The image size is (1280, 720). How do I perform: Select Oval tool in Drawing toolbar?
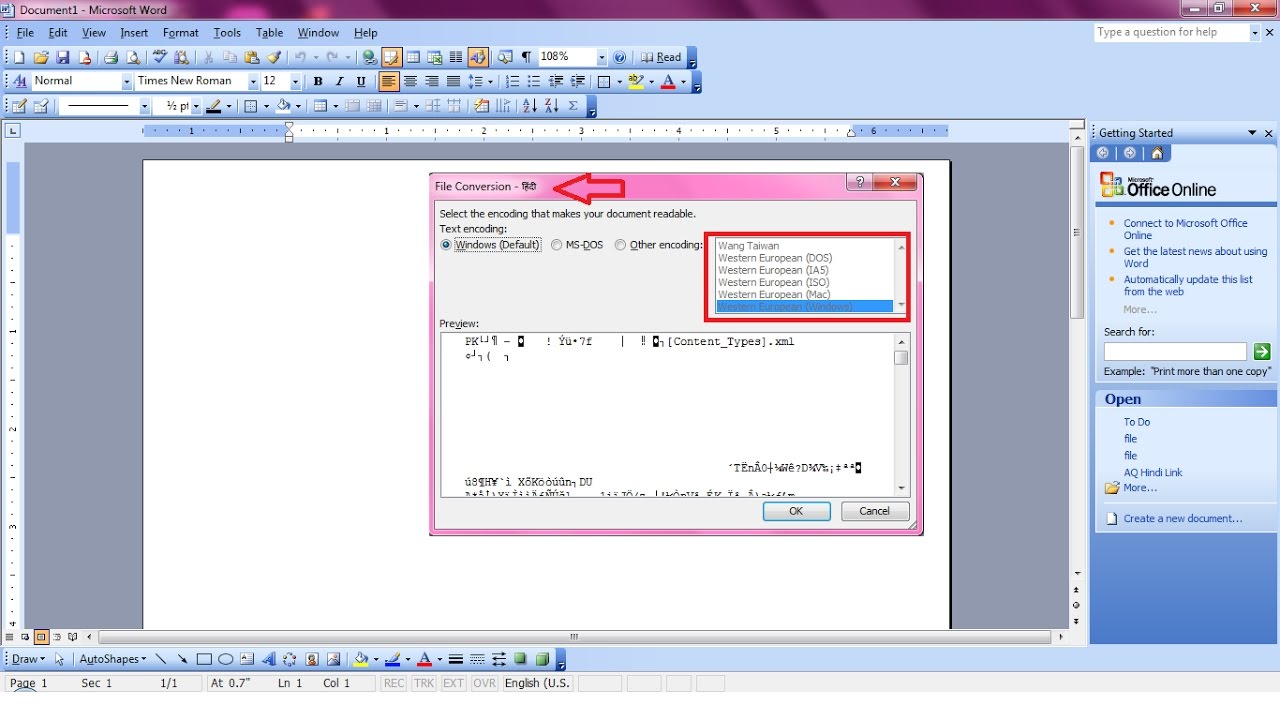point(226,660)
